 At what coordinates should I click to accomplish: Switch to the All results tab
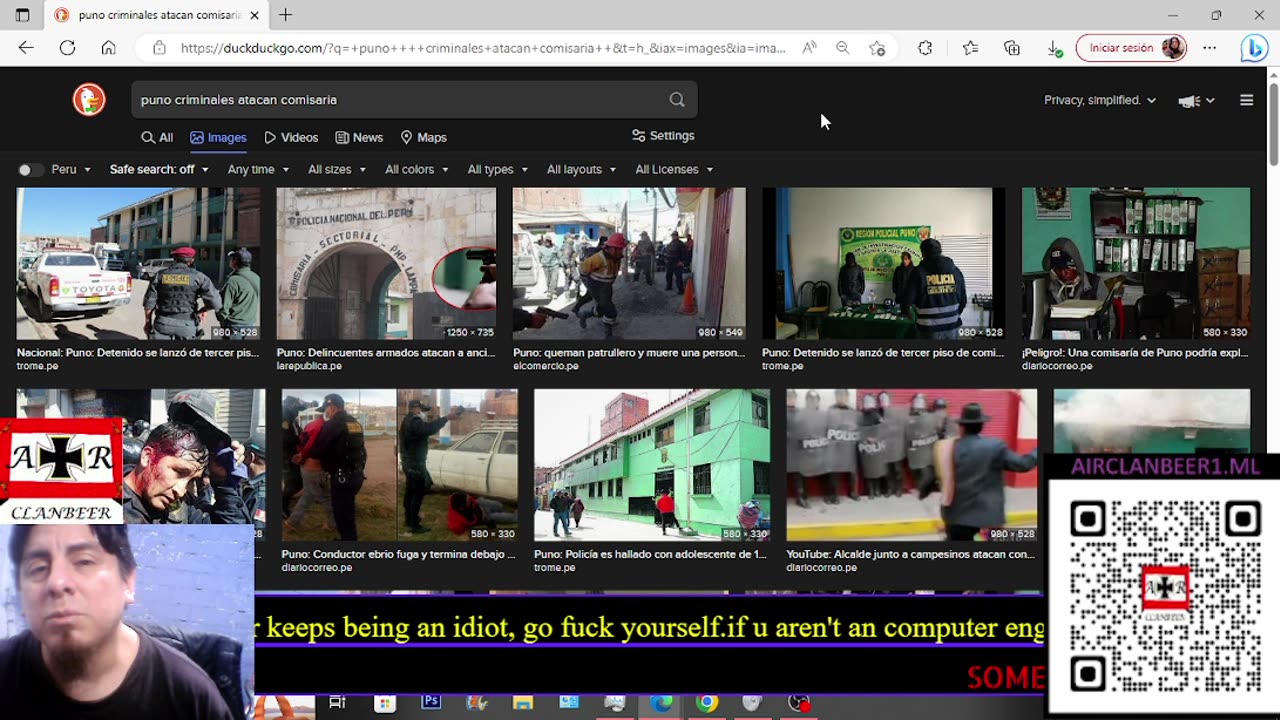[157, 138]
